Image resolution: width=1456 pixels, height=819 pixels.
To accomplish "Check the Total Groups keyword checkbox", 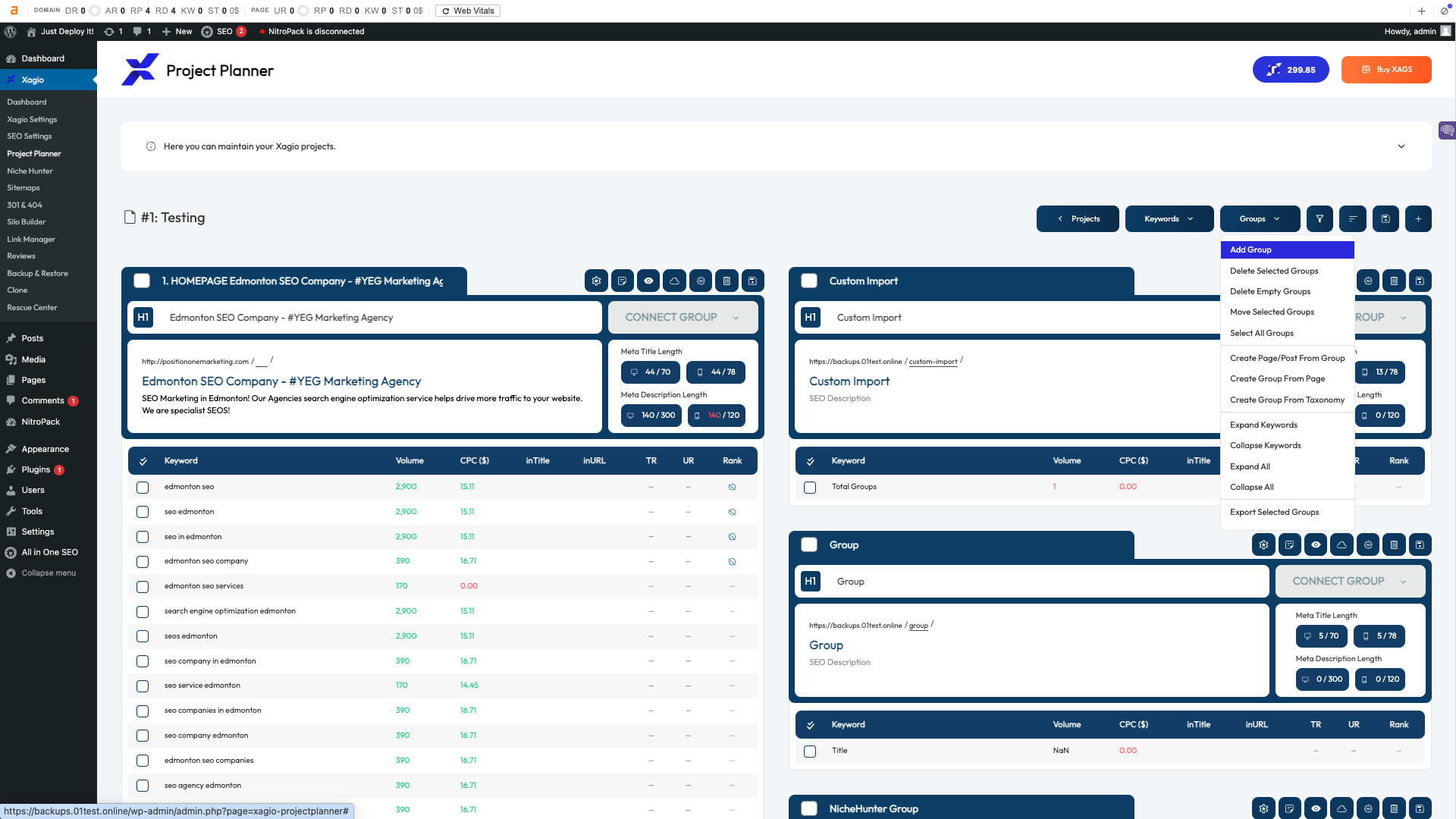I will (x=810, y=488).
